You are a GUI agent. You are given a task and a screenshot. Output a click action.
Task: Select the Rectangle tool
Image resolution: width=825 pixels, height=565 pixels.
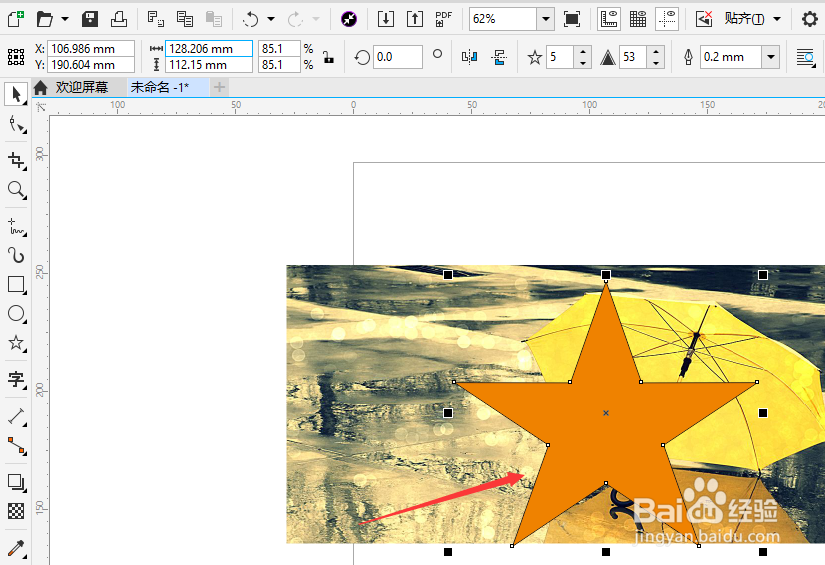[16, 285]
